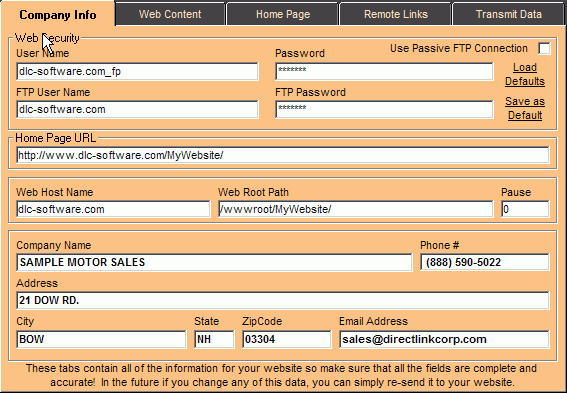The height and width of the screenshot is (393, 567).
Task: Edit the Company Name field
Action: click(x=214, y=262)
